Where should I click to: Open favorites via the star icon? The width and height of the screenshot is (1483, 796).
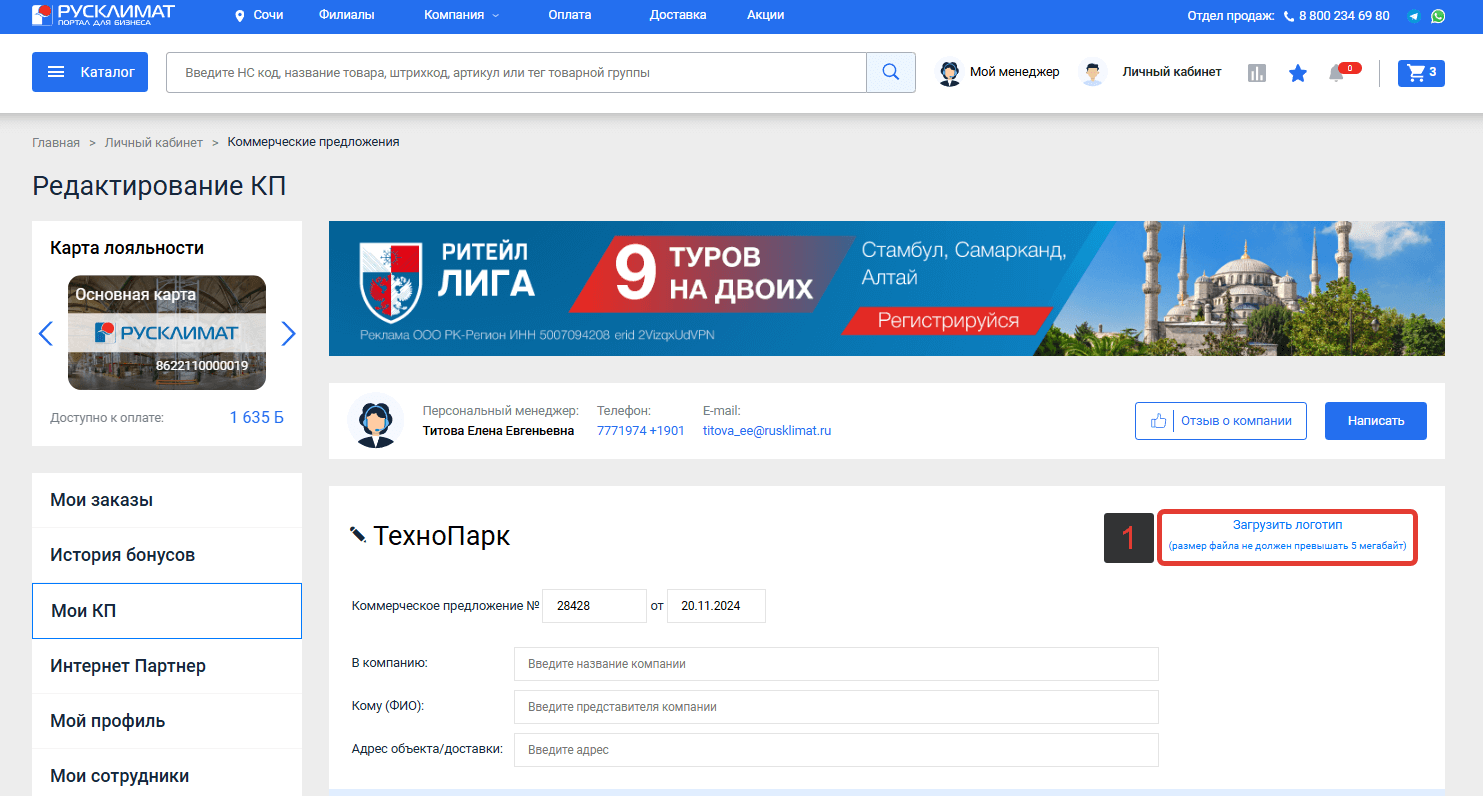pyautogui.click(x=1298, y=73)
